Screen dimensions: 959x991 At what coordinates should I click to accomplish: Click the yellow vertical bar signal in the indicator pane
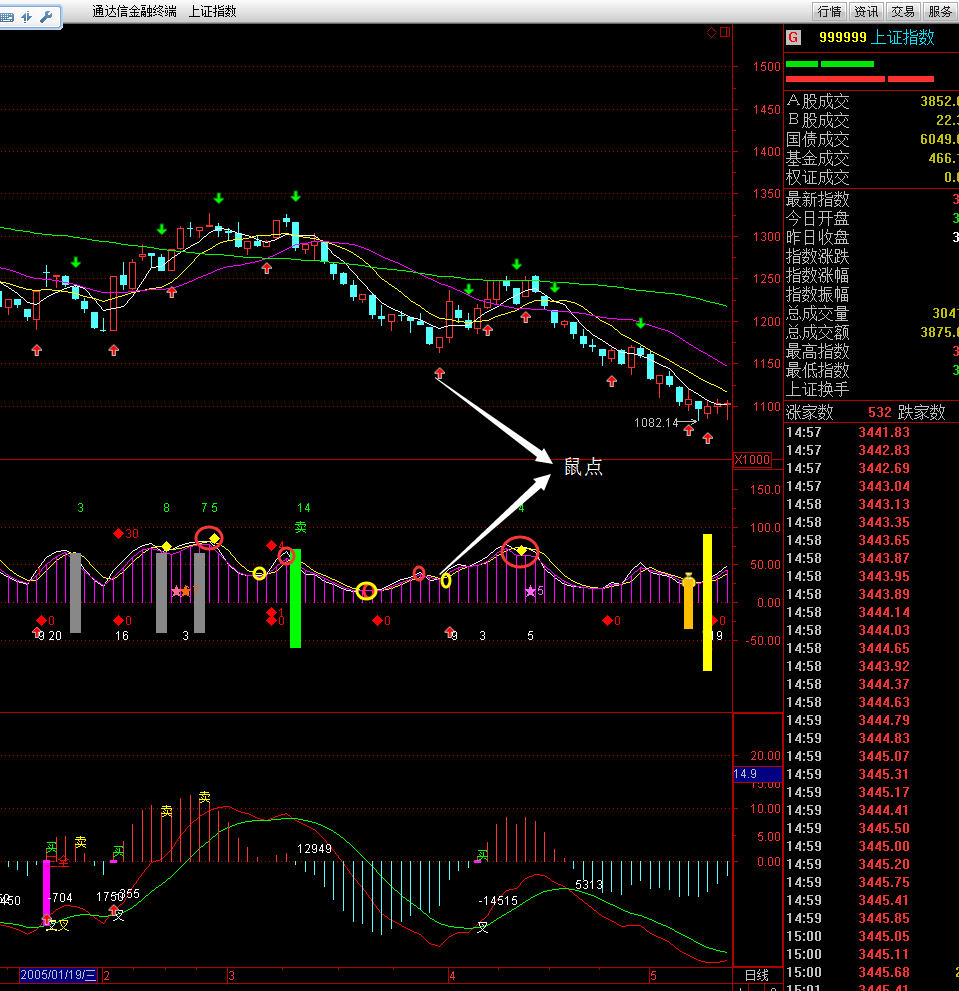[x=707, y=601]
